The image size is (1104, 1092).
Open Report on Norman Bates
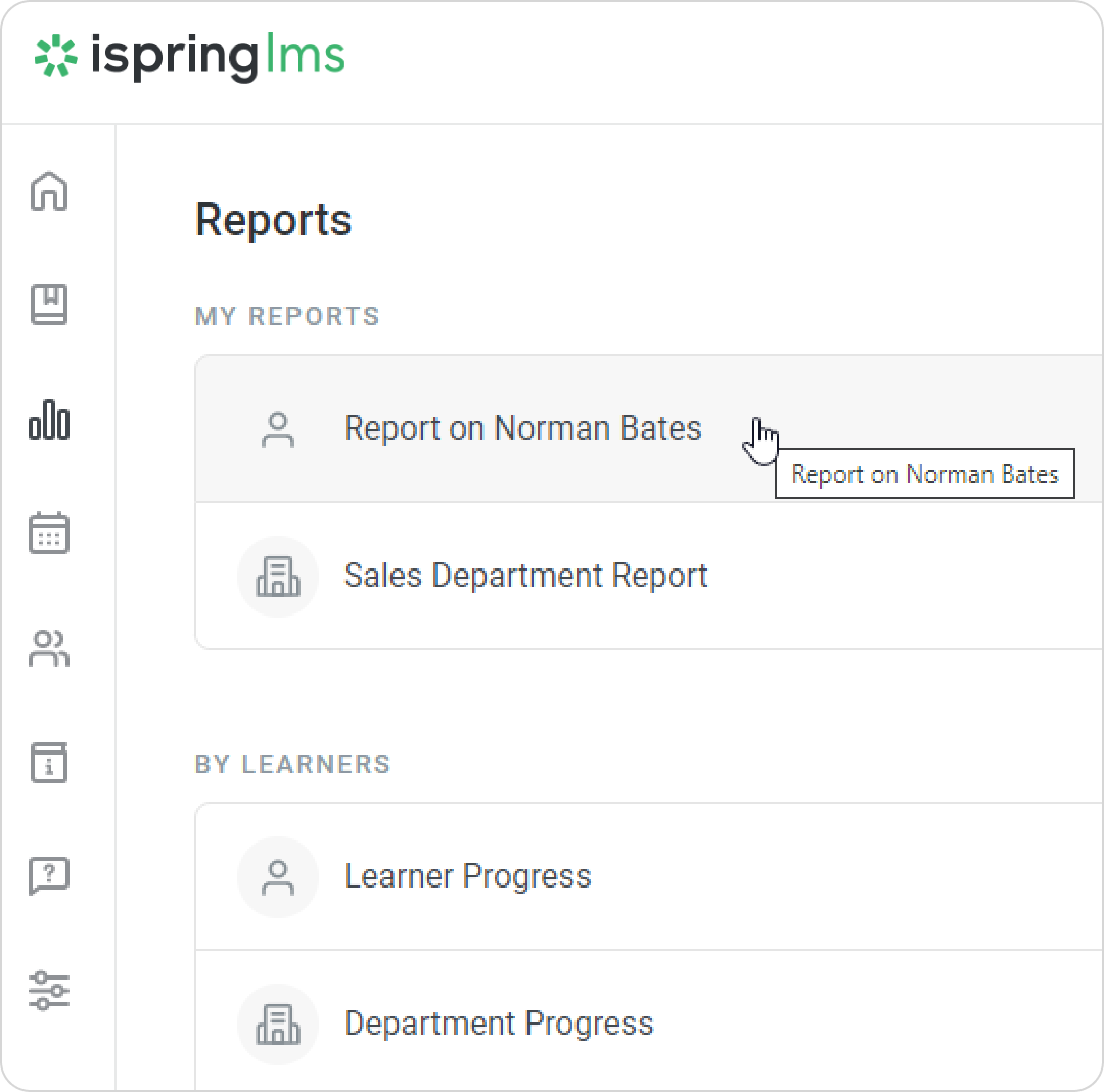click(522, 428)
